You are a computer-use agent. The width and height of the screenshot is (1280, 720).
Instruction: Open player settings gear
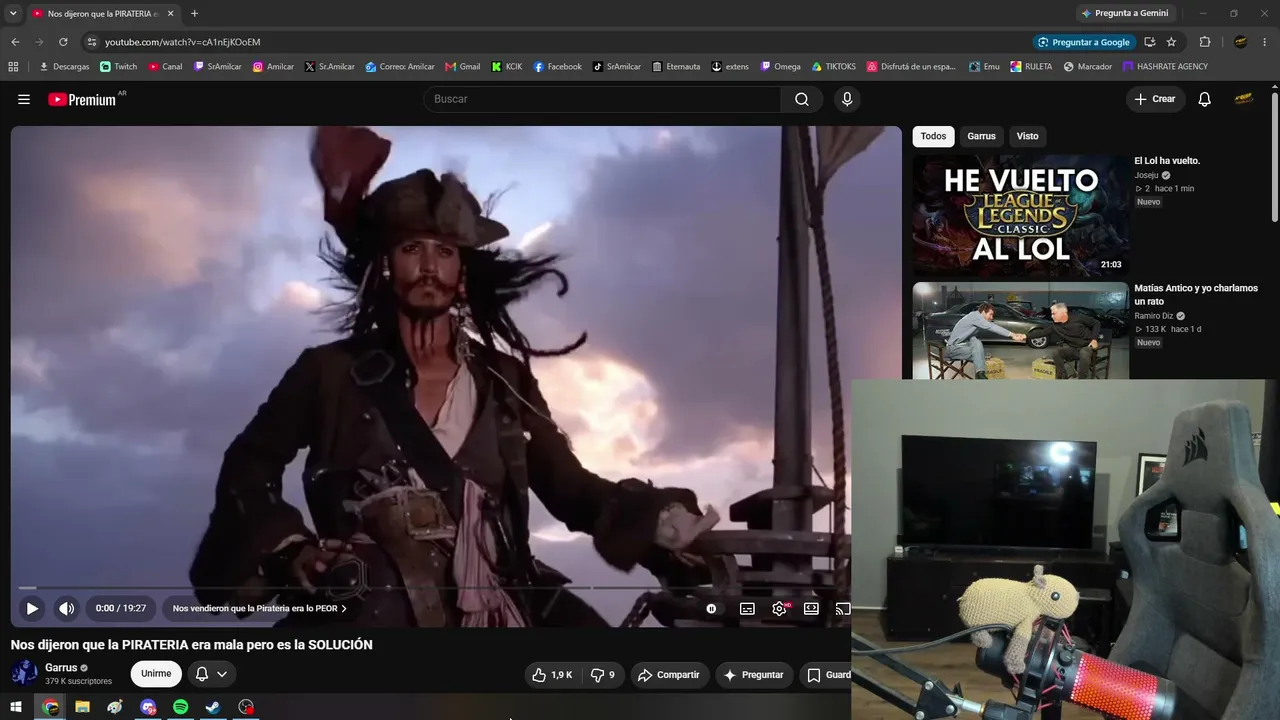(x=779, y=608)
